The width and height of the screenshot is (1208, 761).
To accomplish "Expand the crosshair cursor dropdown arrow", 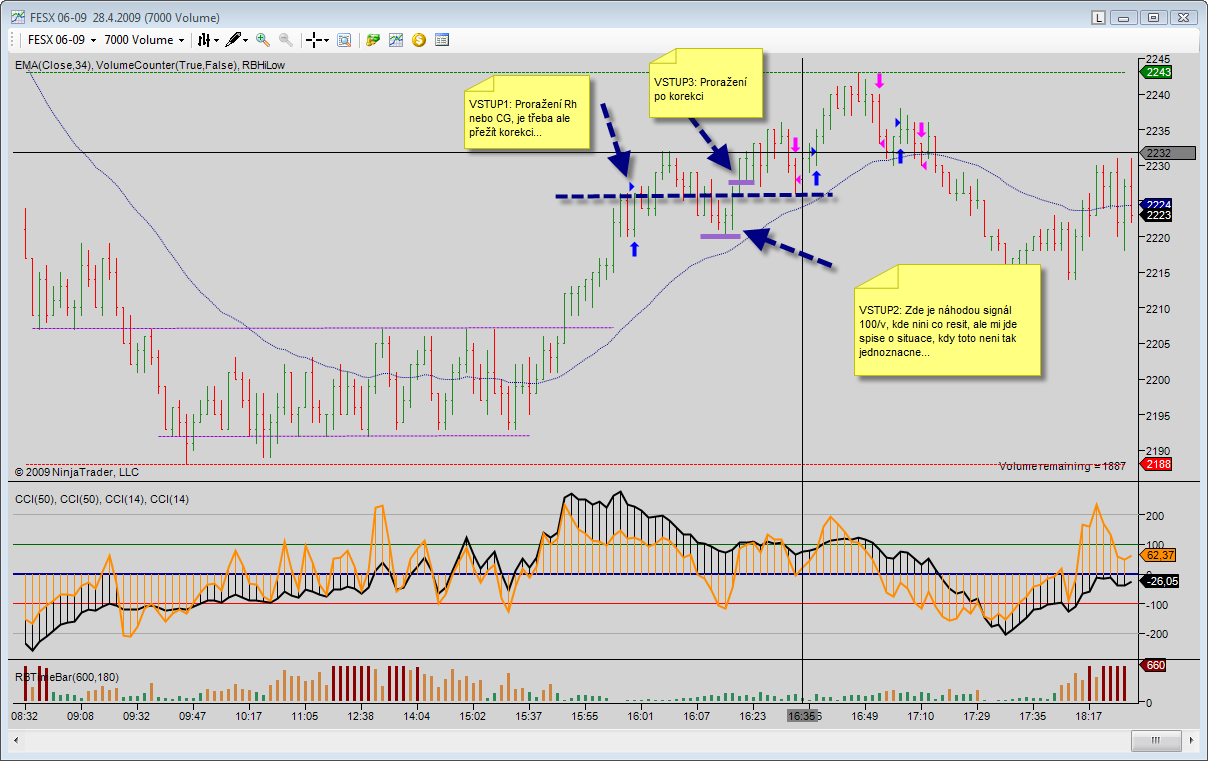I will pyautogui.click(x=326, y=40).
